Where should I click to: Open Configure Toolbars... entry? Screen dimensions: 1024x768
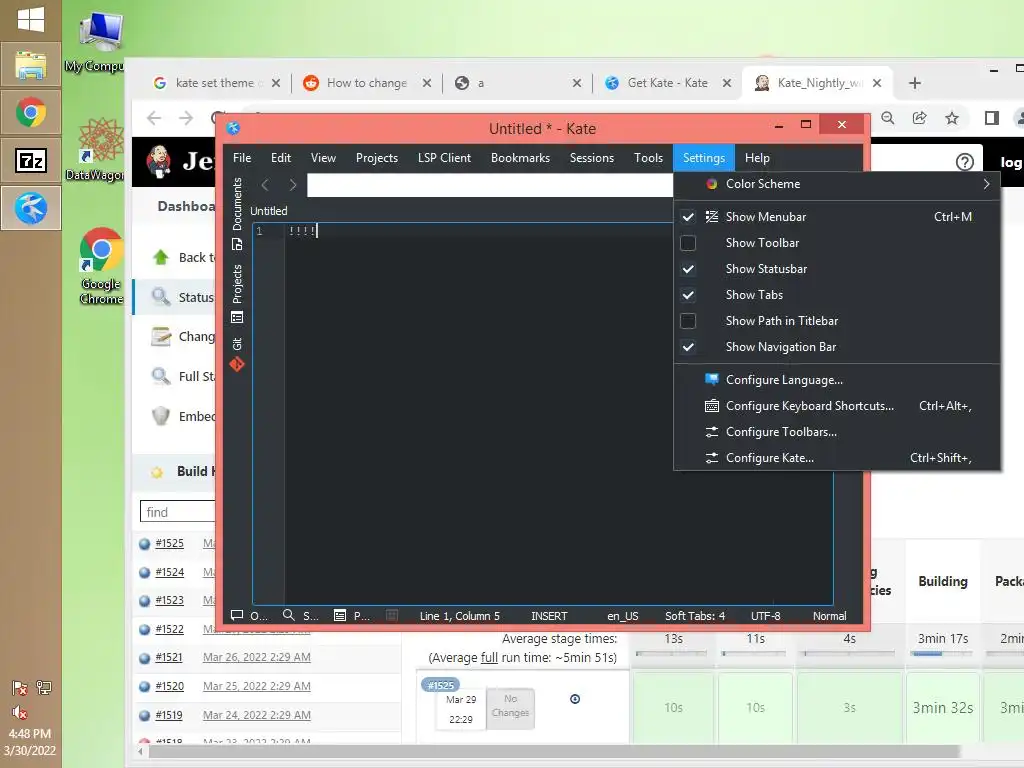tap(837, 432)
